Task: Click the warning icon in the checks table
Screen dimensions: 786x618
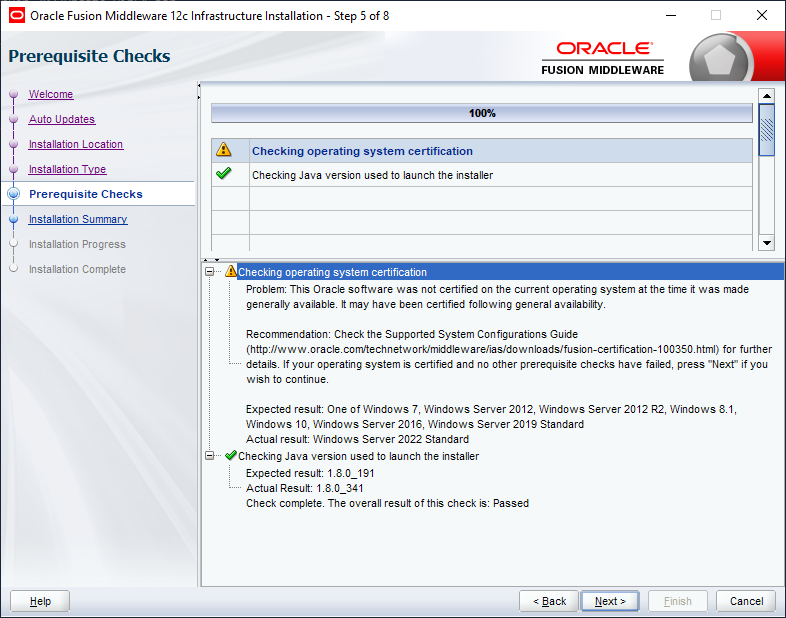Action: click(224, 149)
